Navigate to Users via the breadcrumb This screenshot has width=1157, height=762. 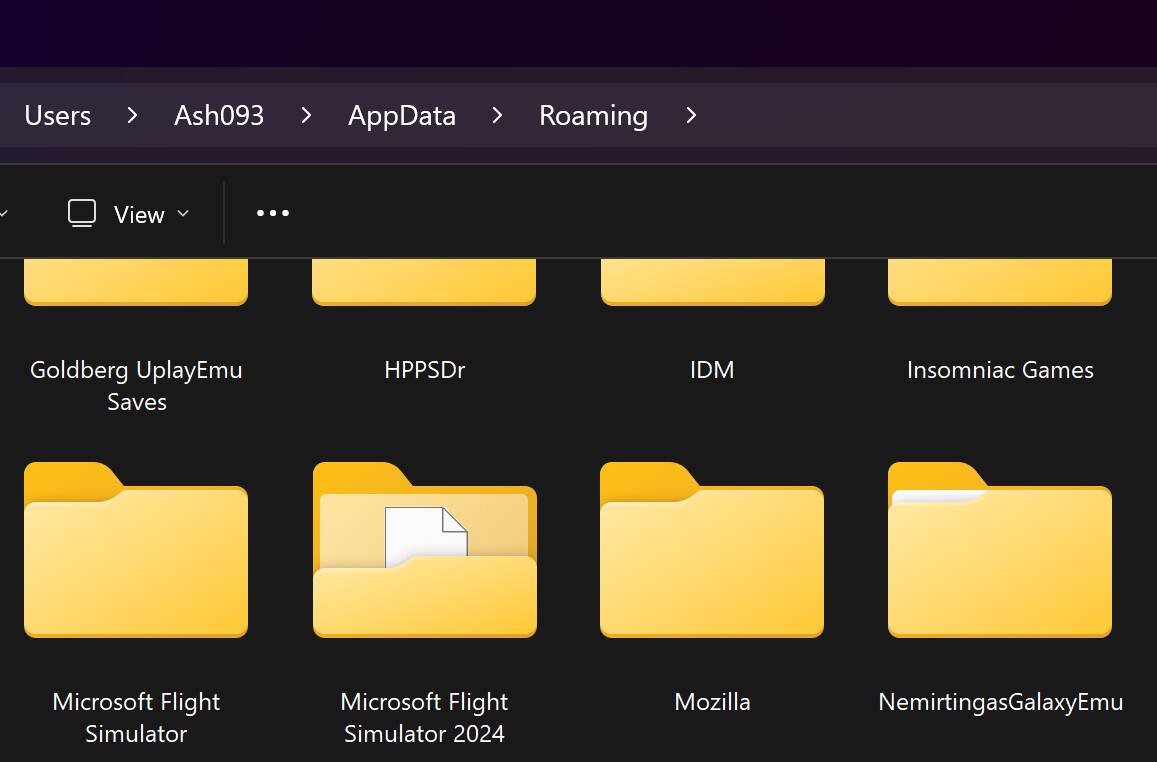point(57,115)
